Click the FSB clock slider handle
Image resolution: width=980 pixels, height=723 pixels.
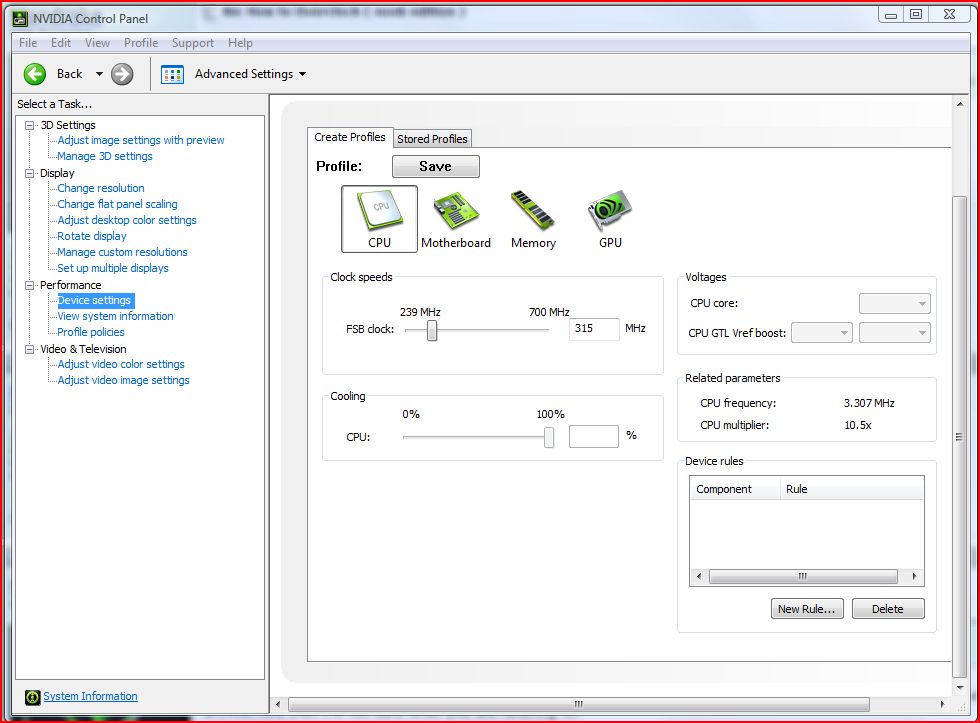point(432,330)
